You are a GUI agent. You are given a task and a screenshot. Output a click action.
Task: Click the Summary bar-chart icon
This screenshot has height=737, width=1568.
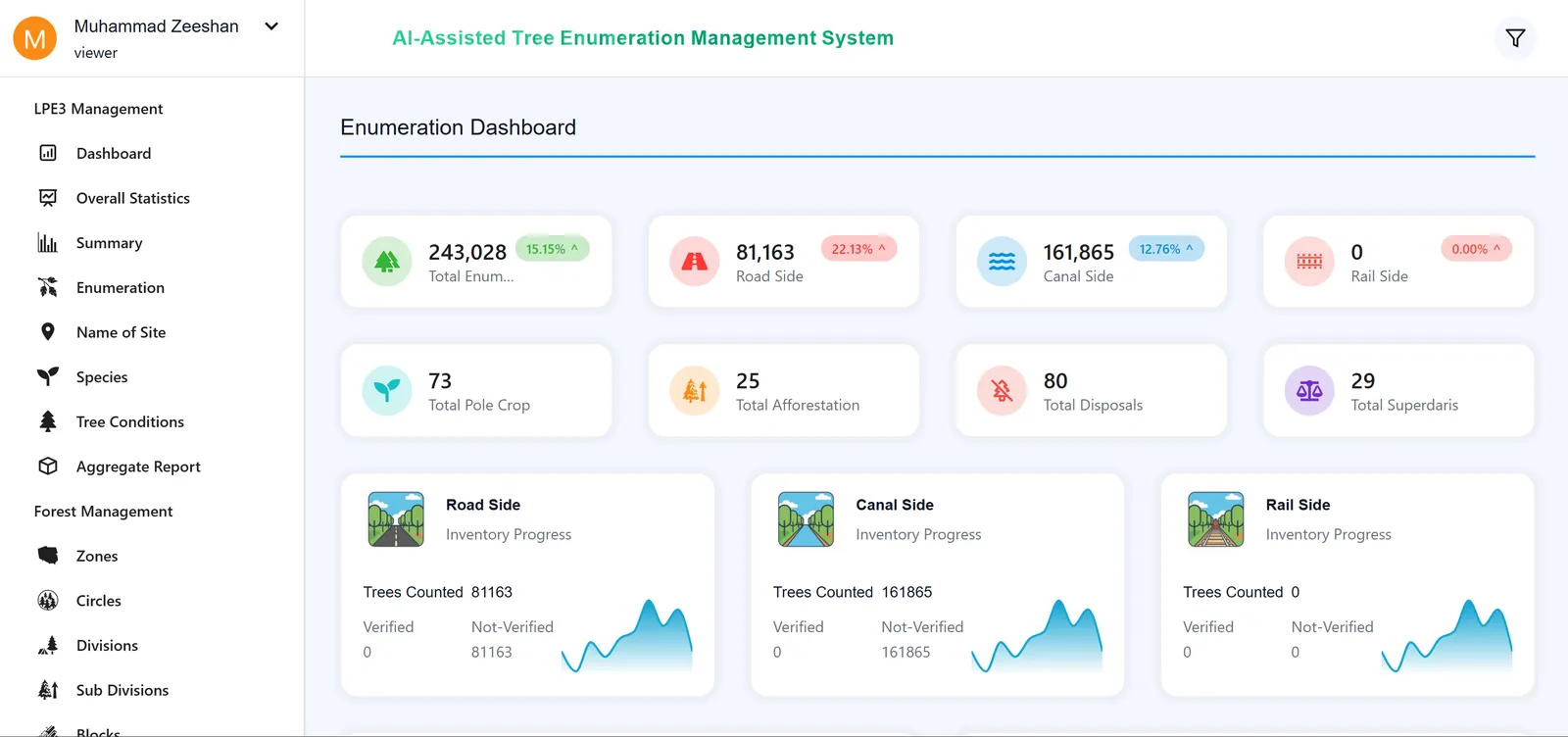47,242
